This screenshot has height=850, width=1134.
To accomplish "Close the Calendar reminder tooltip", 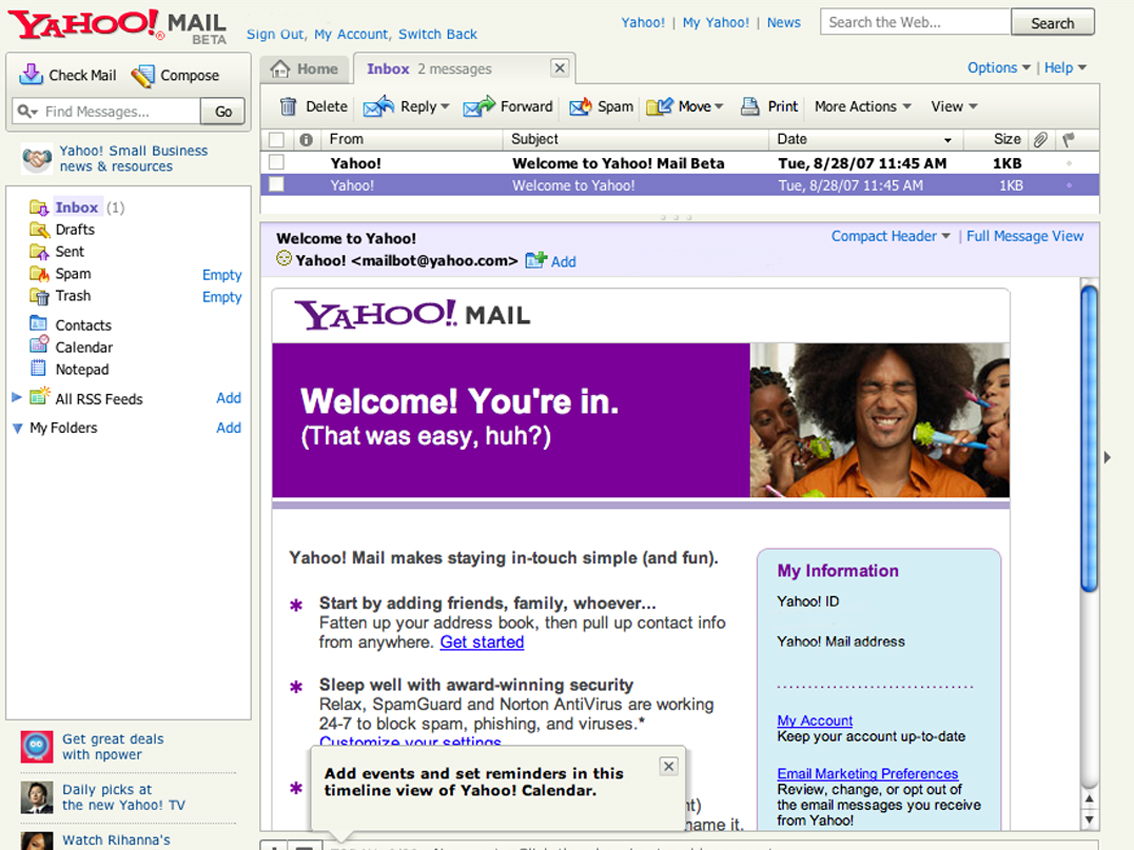I will (669, 766).
